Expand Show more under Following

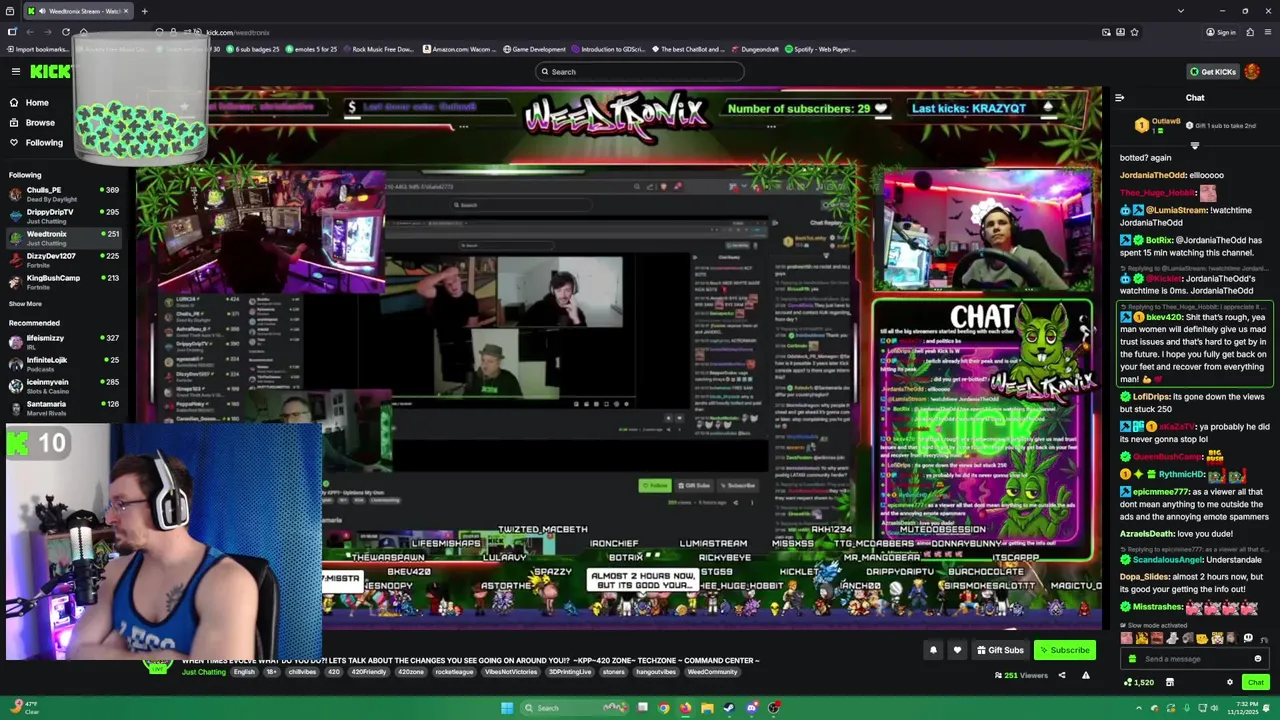coord(25,304)
